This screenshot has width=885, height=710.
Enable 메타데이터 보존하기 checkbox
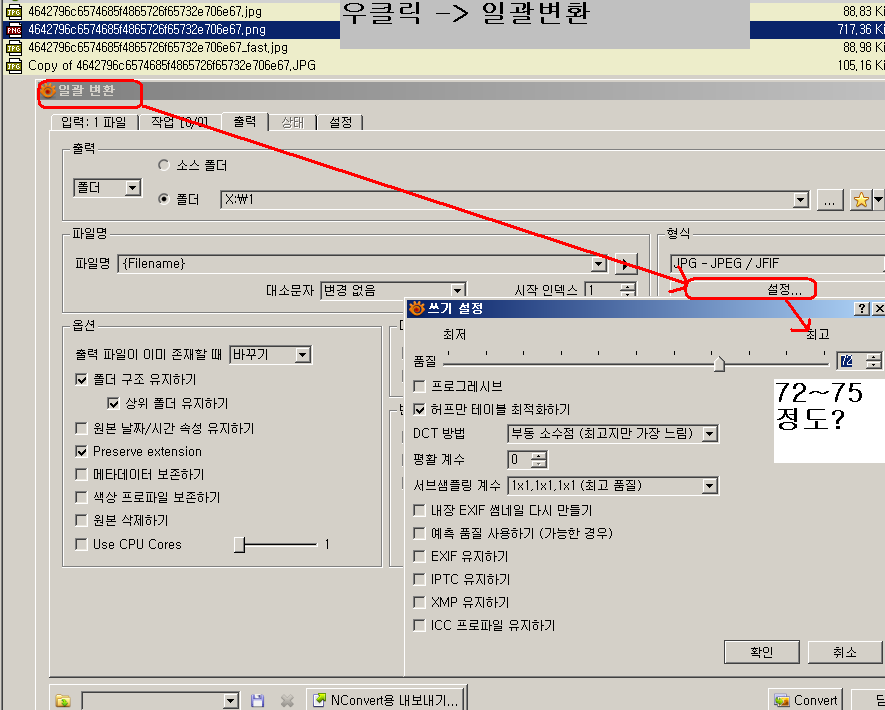(81, 474)
